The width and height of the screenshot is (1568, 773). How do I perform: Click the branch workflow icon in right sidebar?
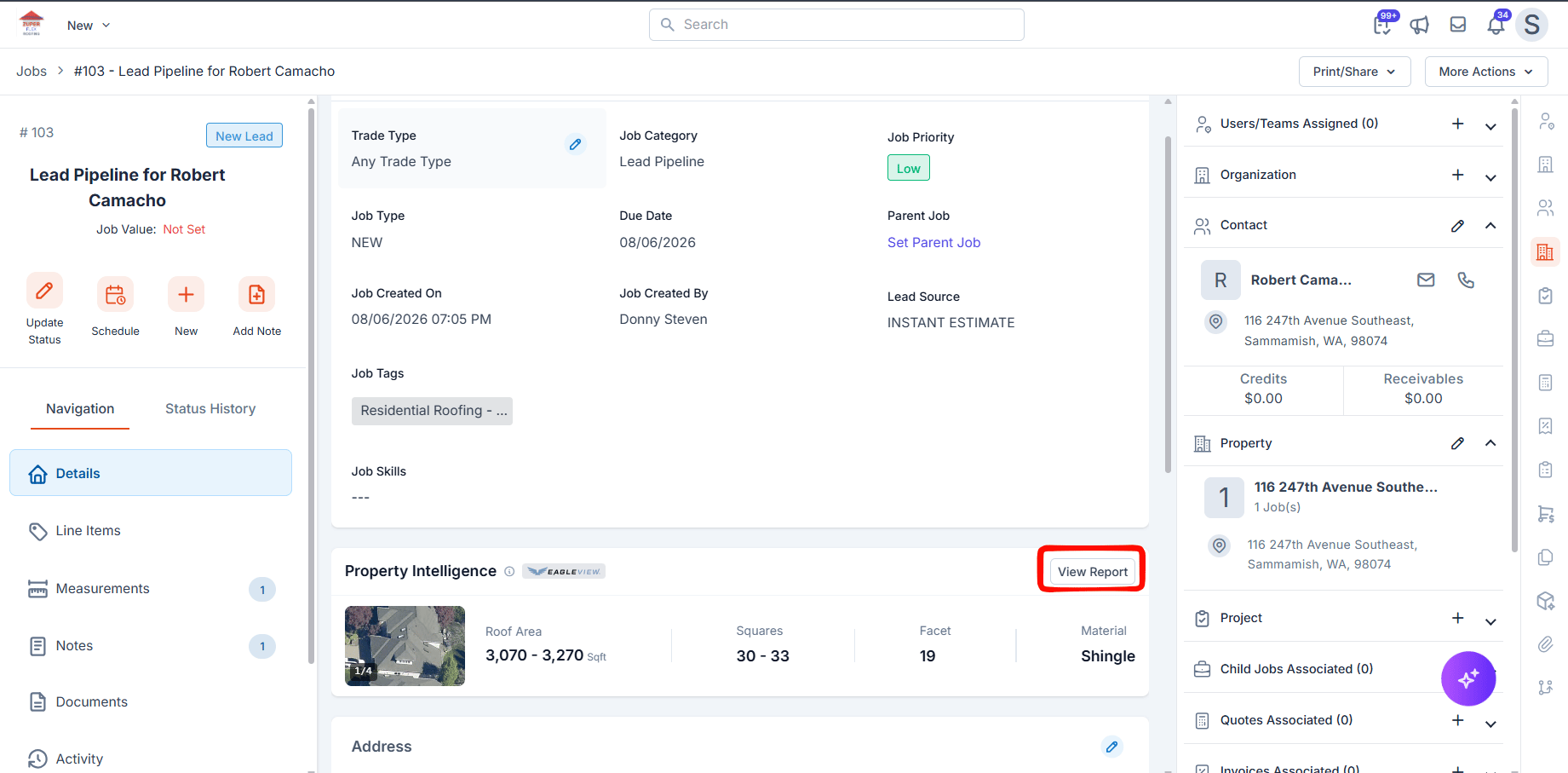pos(1545,687)
